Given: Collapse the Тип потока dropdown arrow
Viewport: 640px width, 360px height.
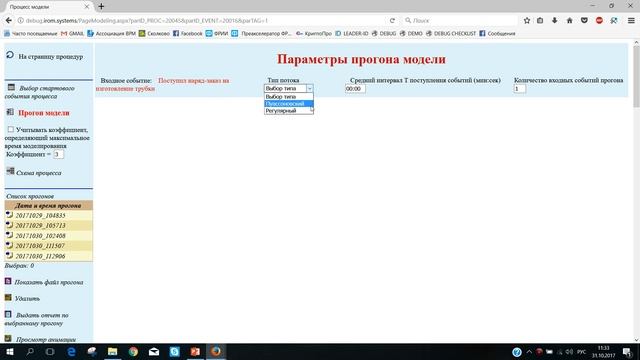Looking at the screenshot, I should tap(309, 88).
